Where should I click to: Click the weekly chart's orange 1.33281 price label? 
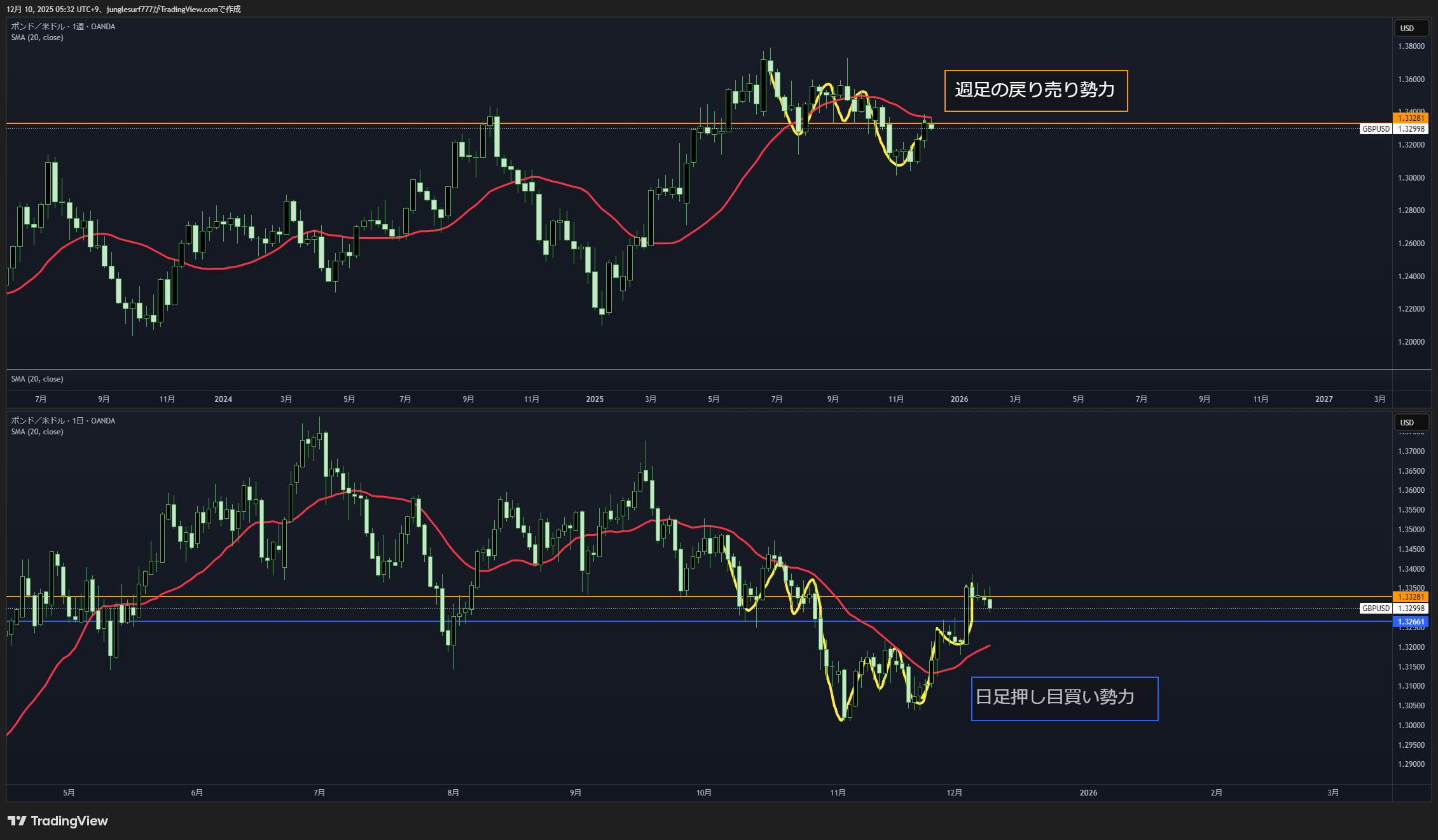(x=1410, y=118)
